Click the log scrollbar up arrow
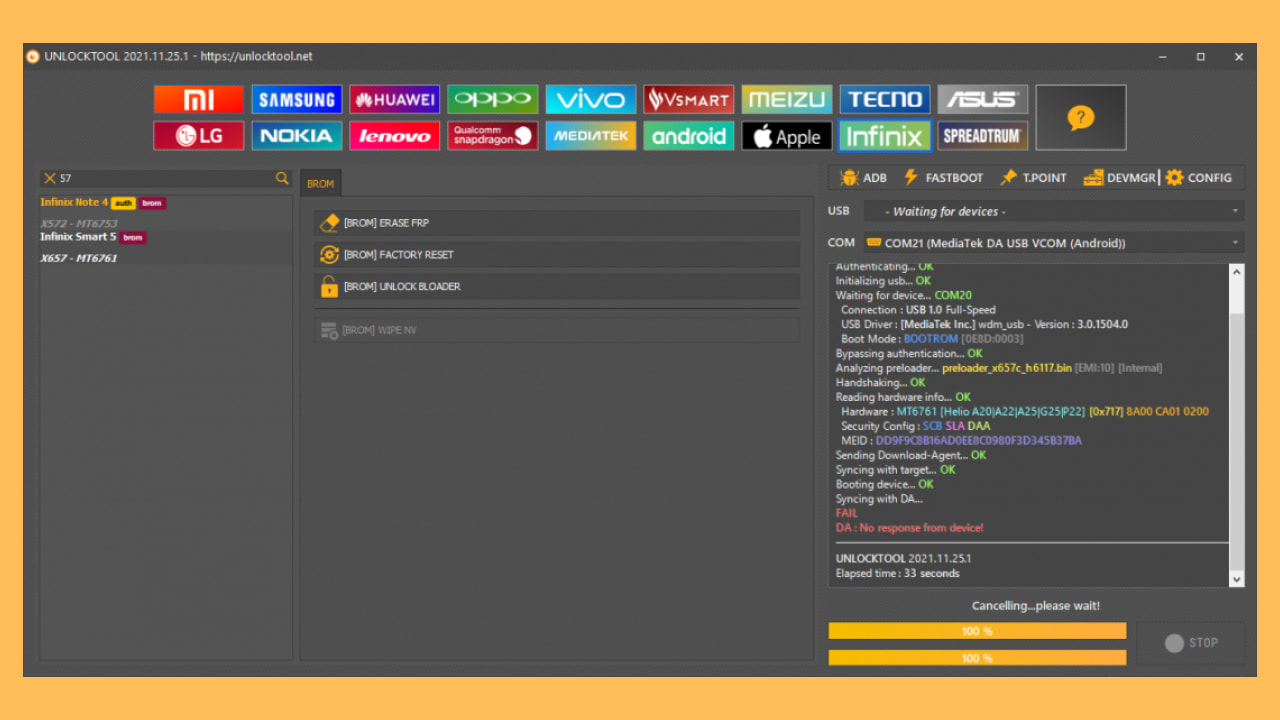 [1237, 272]
